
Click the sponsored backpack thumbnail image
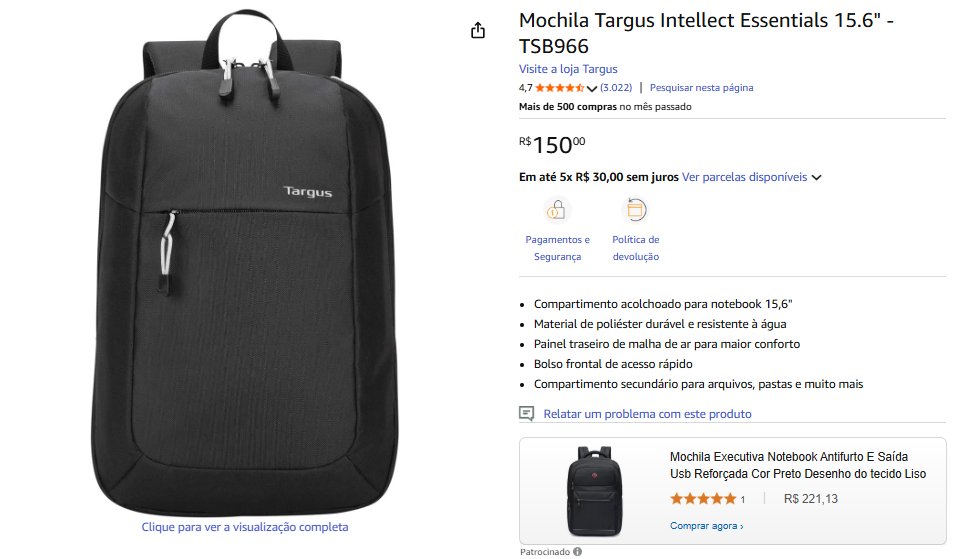(593, 491)
